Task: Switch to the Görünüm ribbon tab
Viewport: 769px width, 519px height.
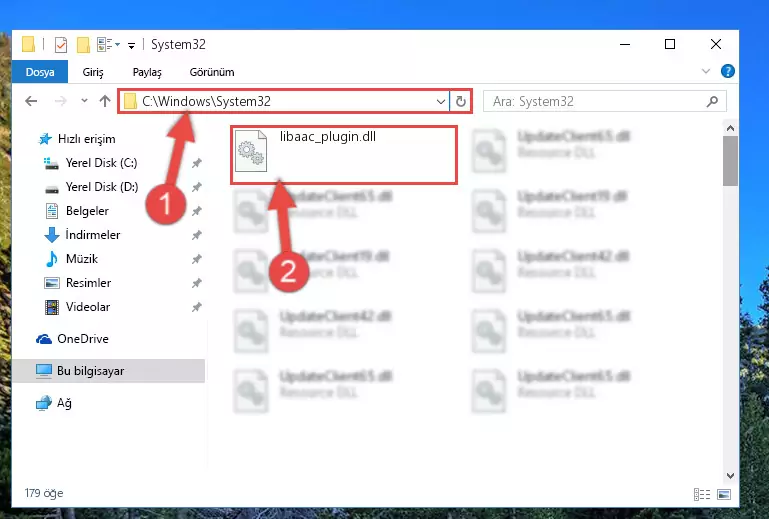Action: click(212, 72)
